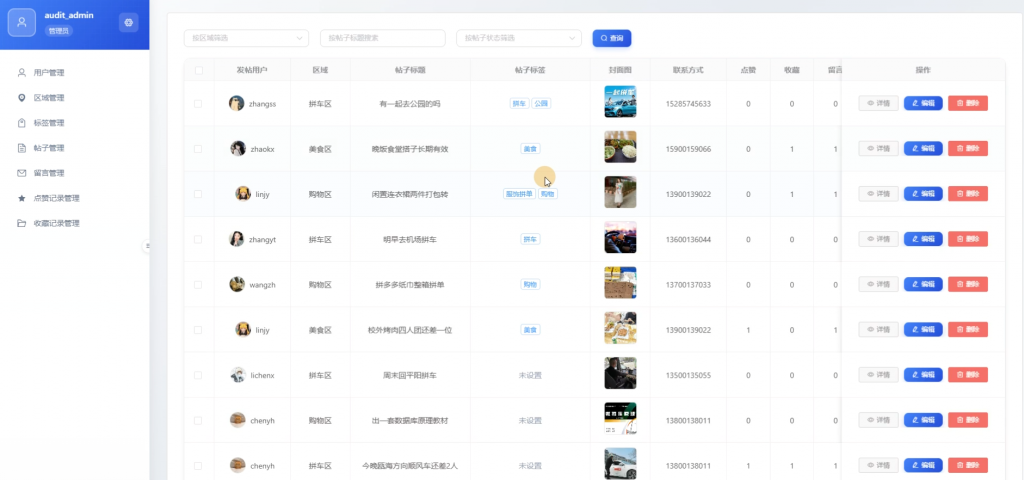Click the avatar of user zhangss
This screenshot has height=480, width=1024.
point(236,103)
